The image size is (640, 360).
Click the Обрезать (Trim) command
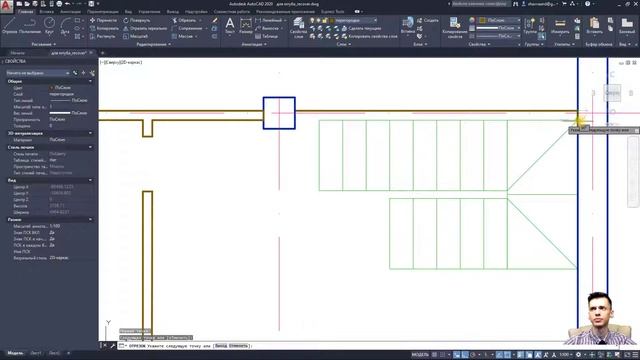pyautogui.click(x=184, y=20)
